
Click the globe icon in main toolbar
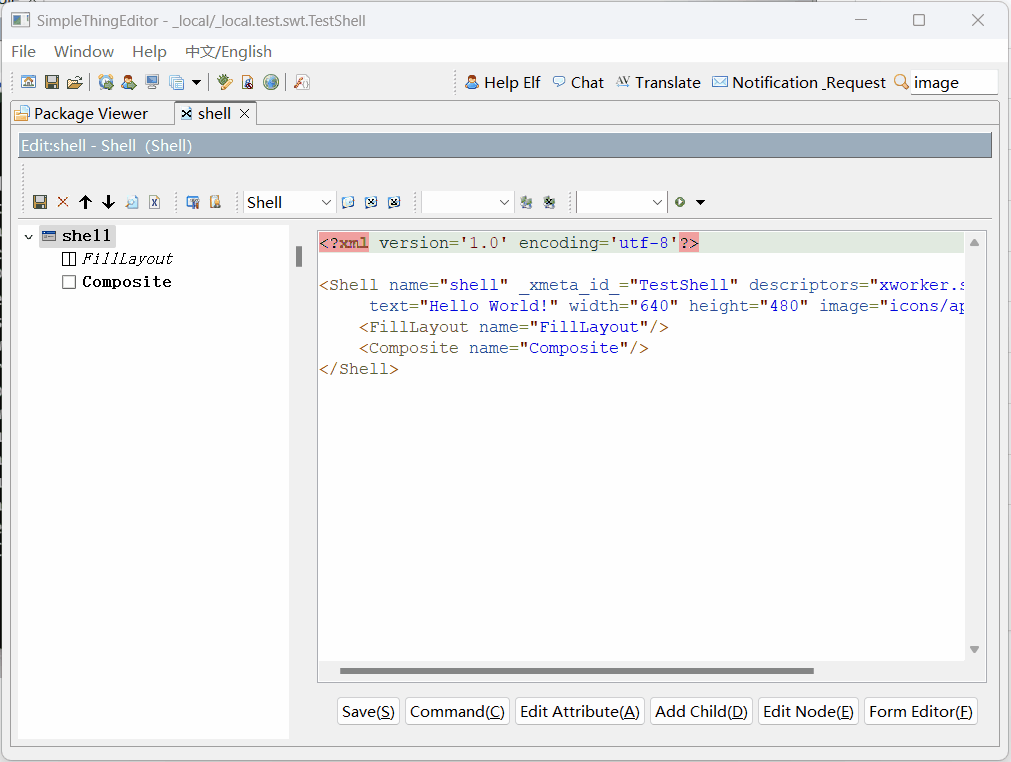pos(271,82)
